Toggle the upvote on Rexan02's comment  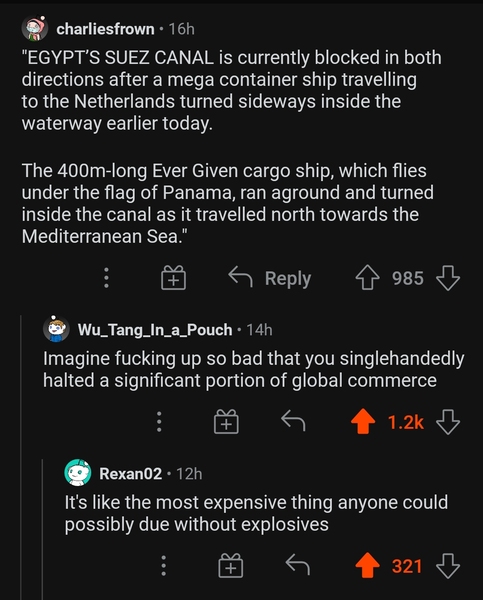click(x=367, y=565)
